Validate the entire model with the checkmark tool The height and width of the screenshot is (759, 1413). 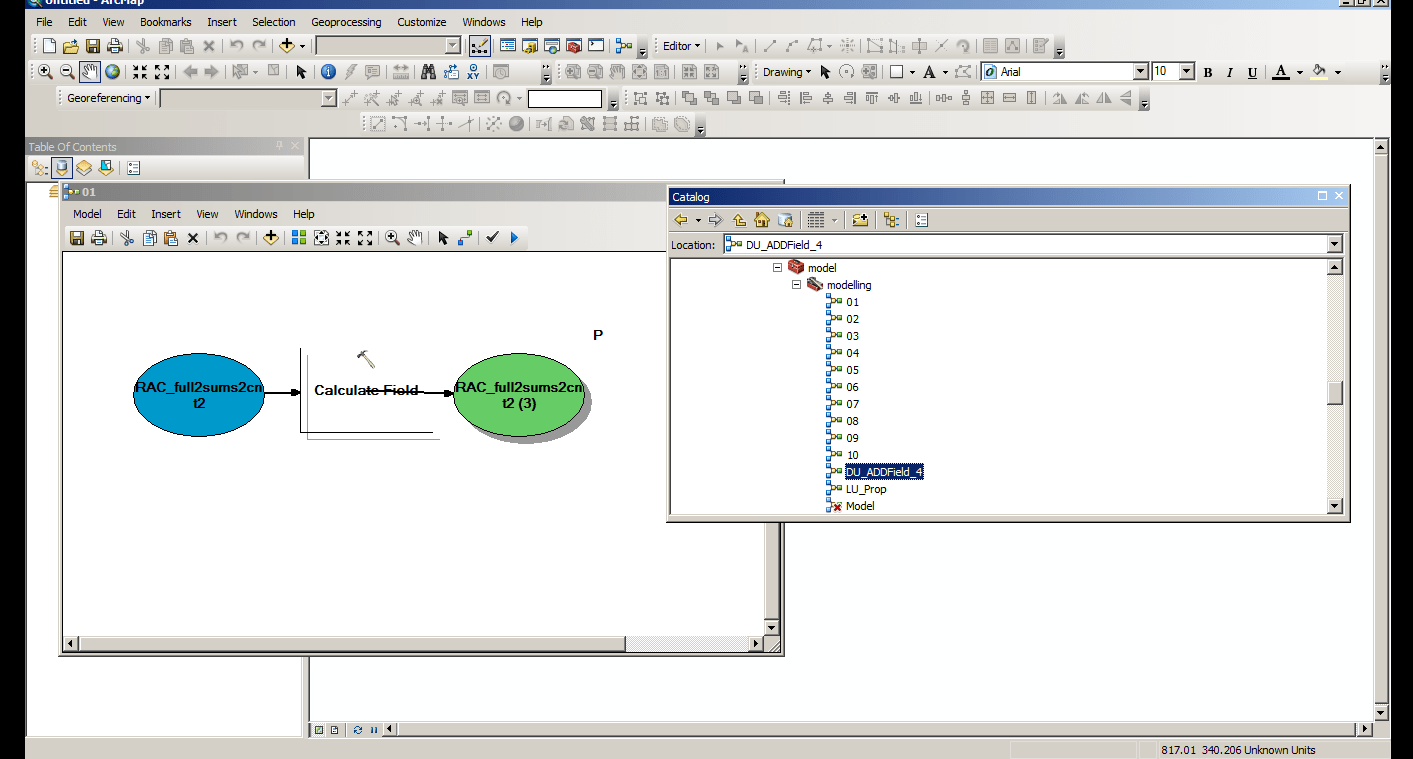coord(492,237)
